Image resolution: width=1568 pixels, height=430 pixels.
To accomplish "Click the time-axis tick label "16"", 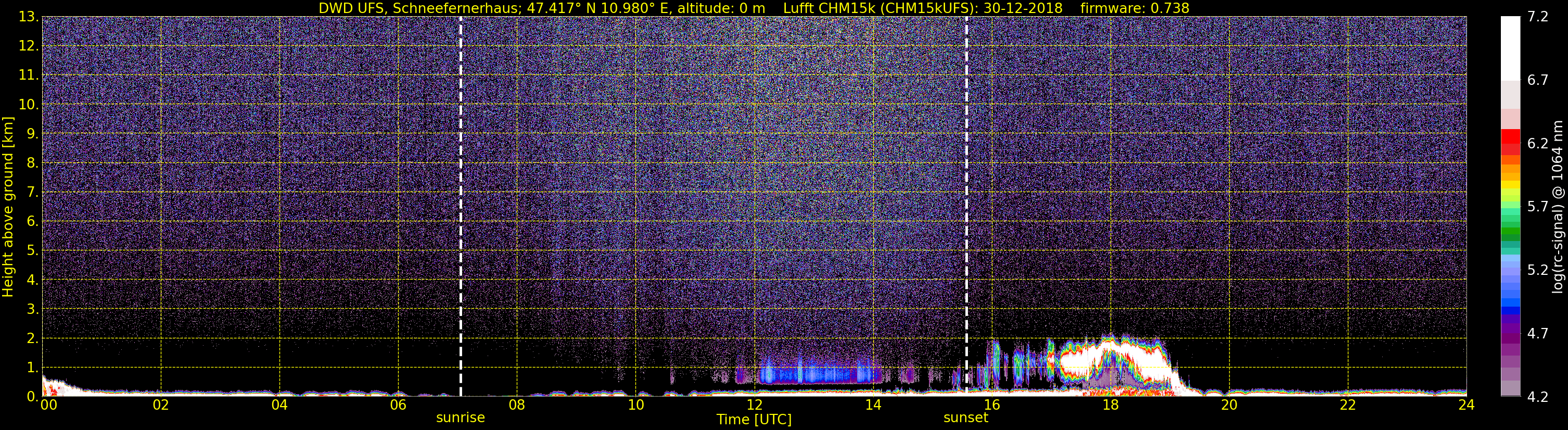I will point(991,406).
